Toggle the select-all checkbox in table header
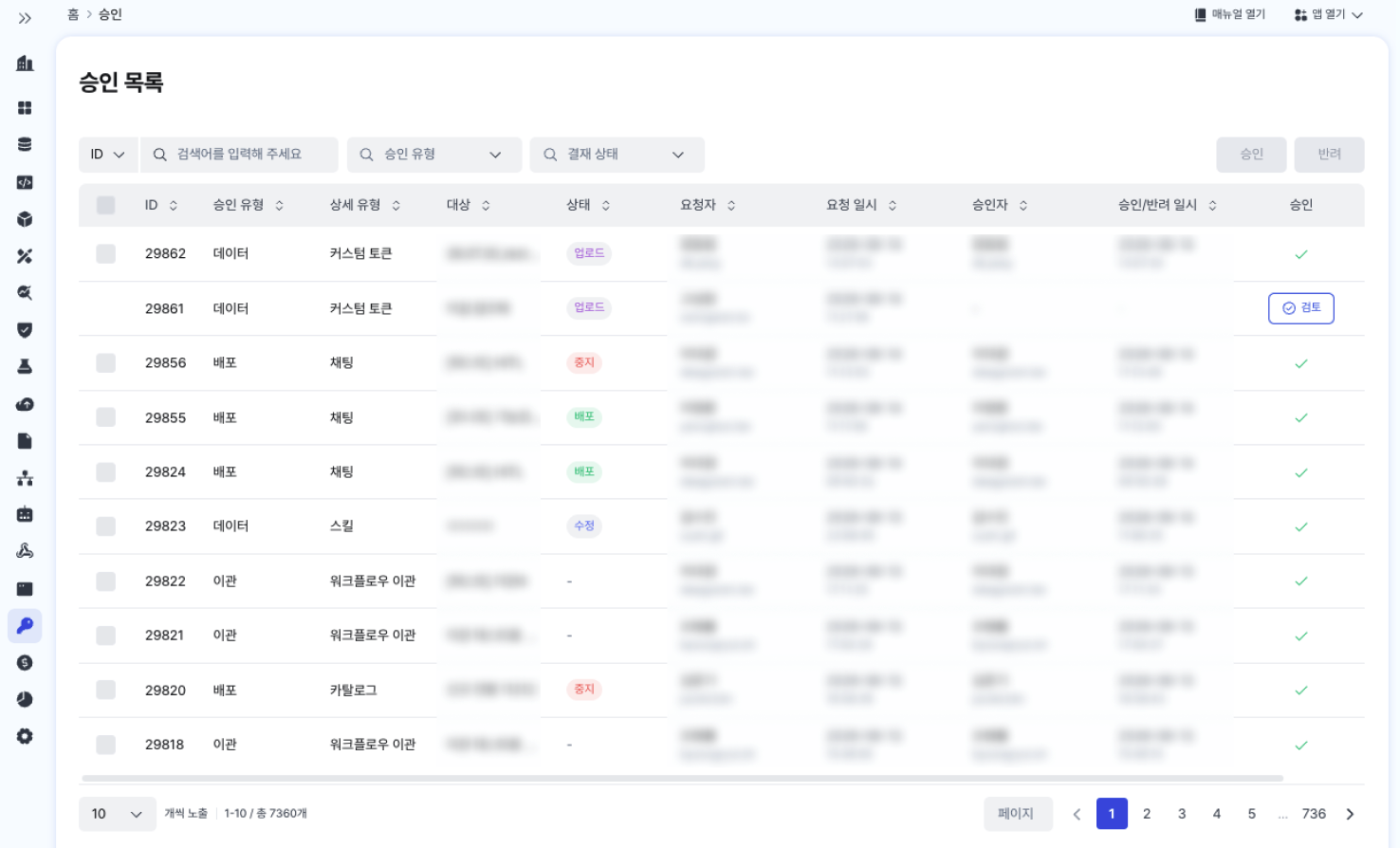Screen dimensions: 1400x848 [x=106, y=205]
